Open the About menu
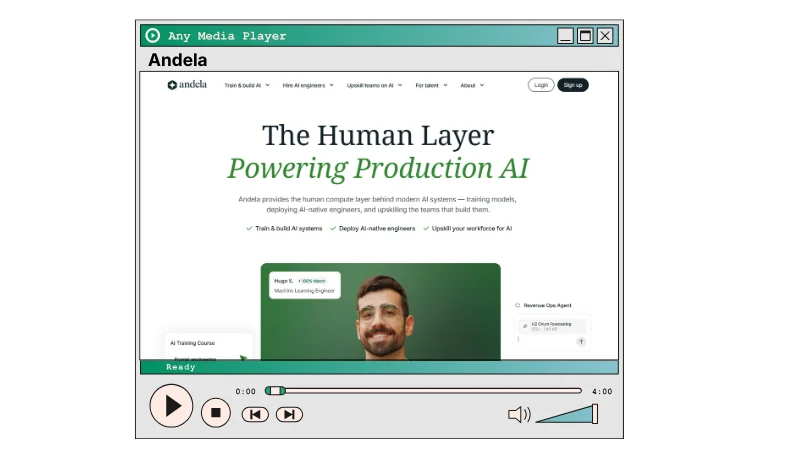This screenshot has width=800, height=450. click(471, 85)
